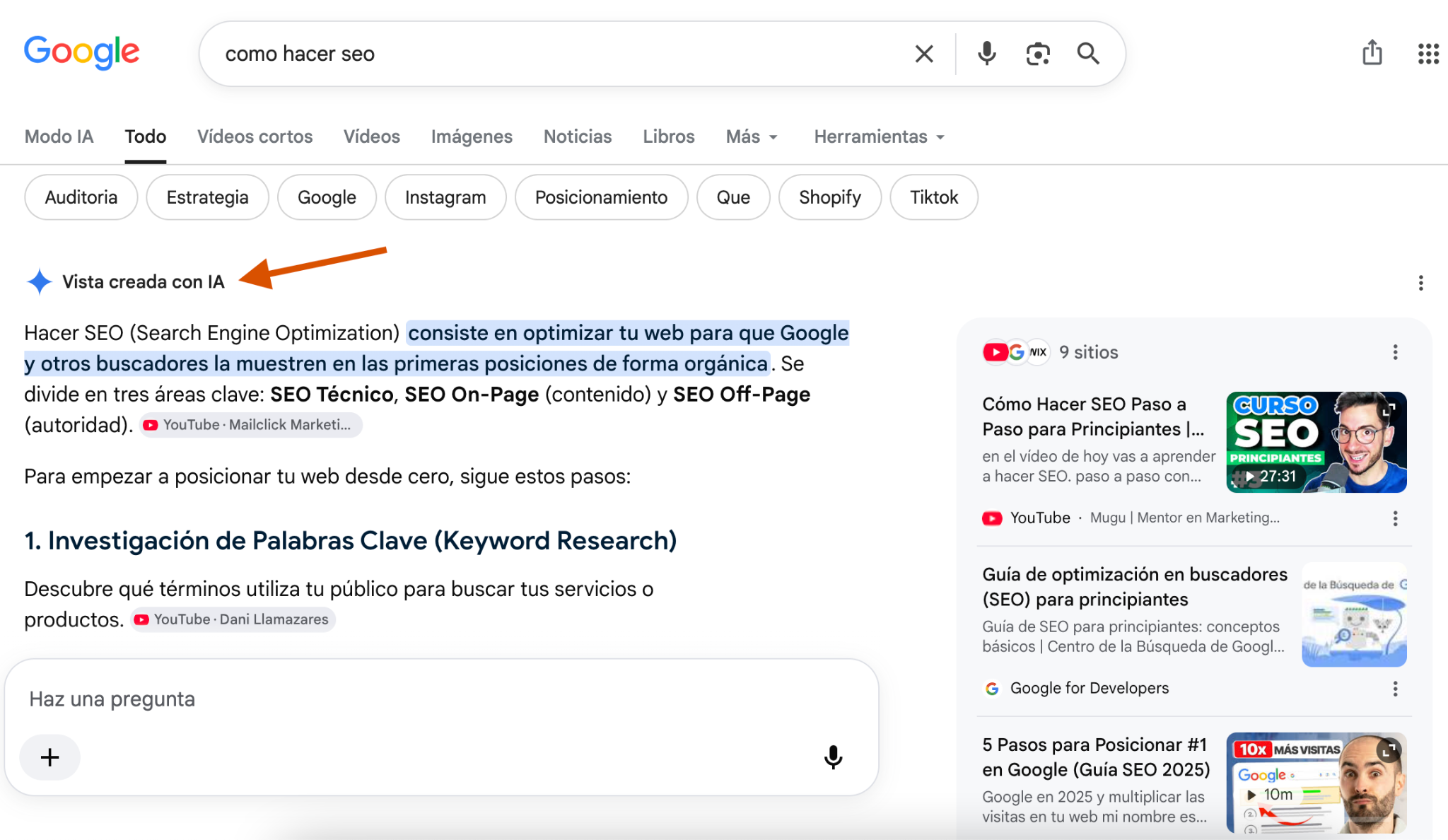Select the Instagram filter chip
Image resolution: width=1448 pixels, height=840 pixels.
[x=445, y=197]
